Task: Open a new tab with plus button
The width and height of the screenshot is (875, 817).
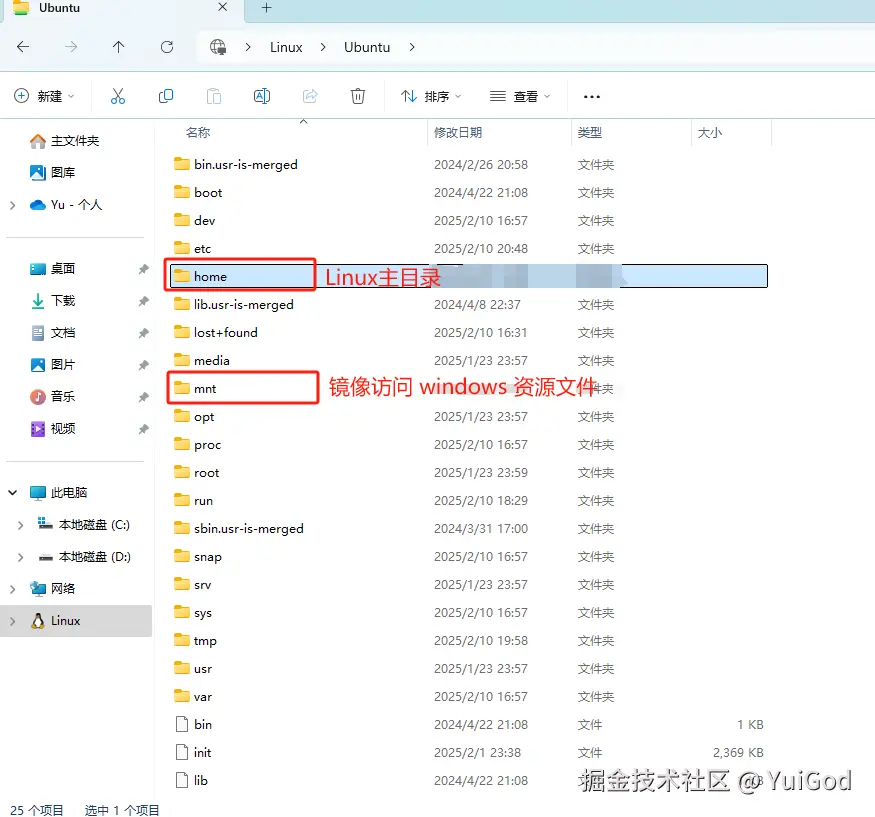Action: 267,8
